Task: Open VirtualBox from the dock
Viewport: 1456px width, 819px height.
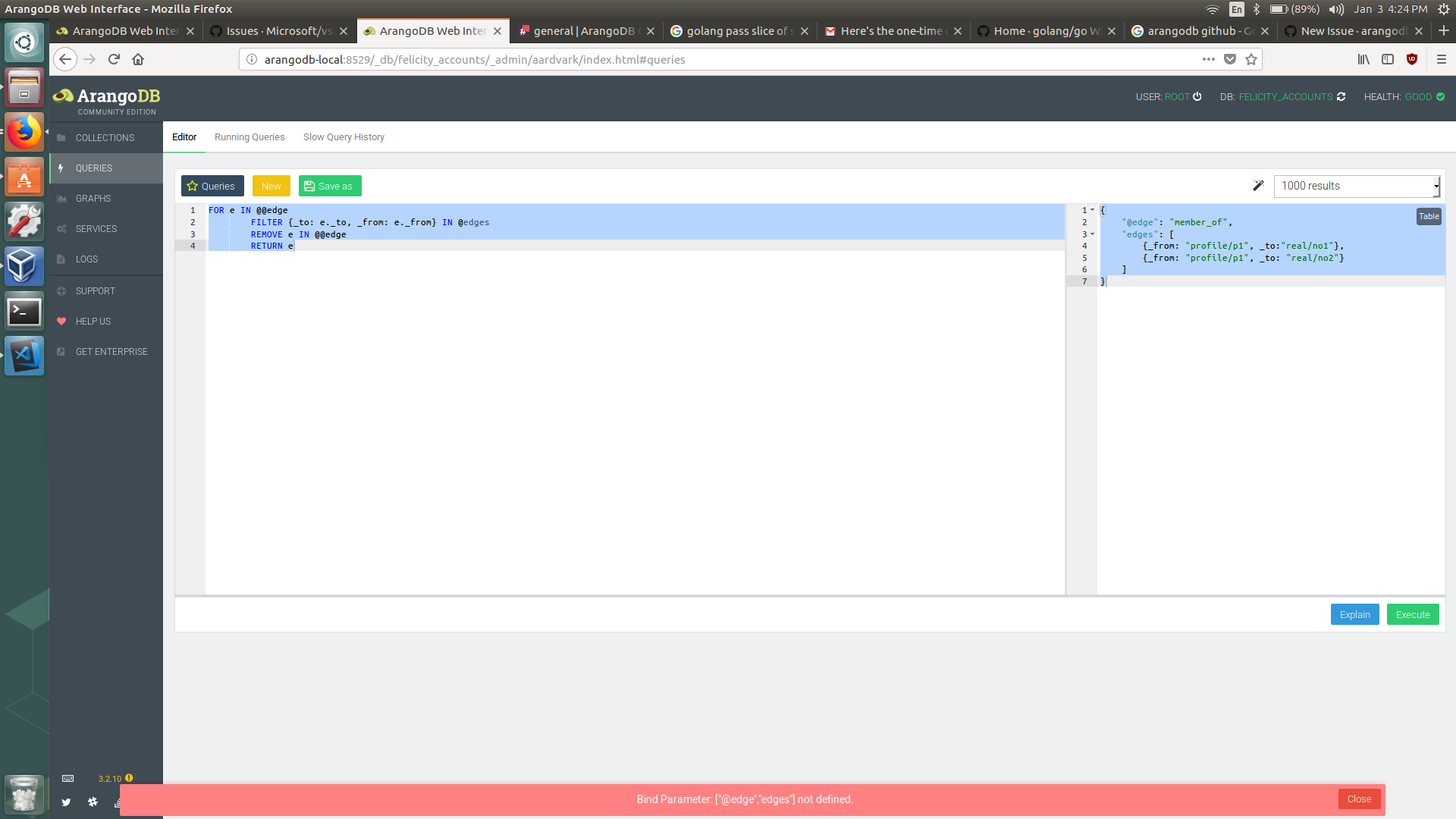Action: 24,266
